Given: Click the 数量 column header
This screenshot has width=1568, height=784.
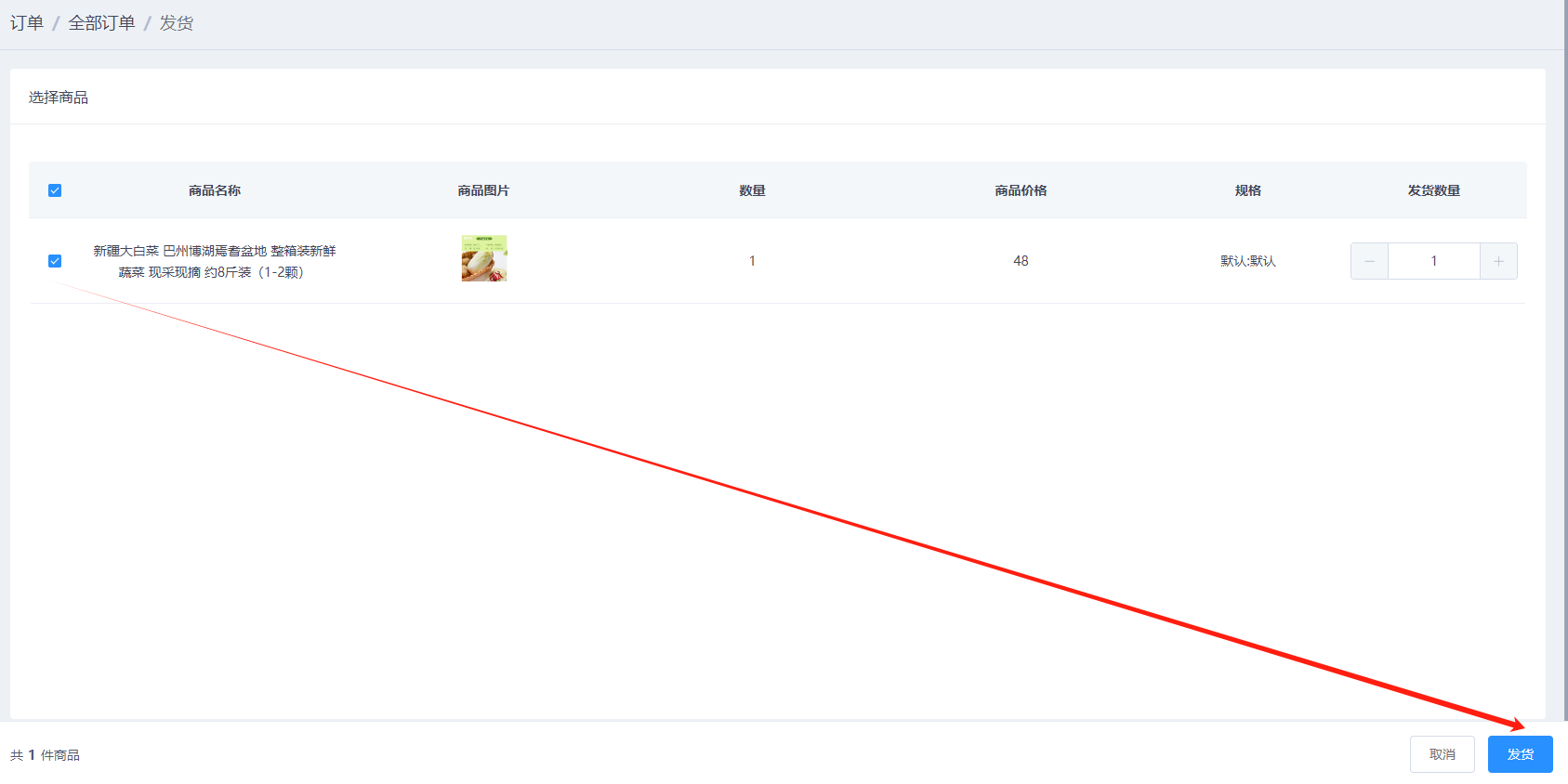Looking at the screenshot, I should [752, 190].
